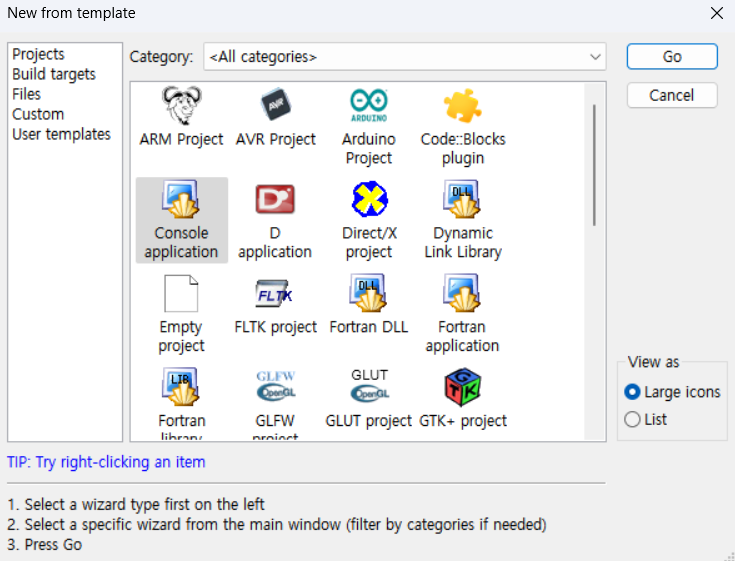Select the Console application template
Image resolution: width=735 pixels, height=561 pixels.
[x=181, y=220]
